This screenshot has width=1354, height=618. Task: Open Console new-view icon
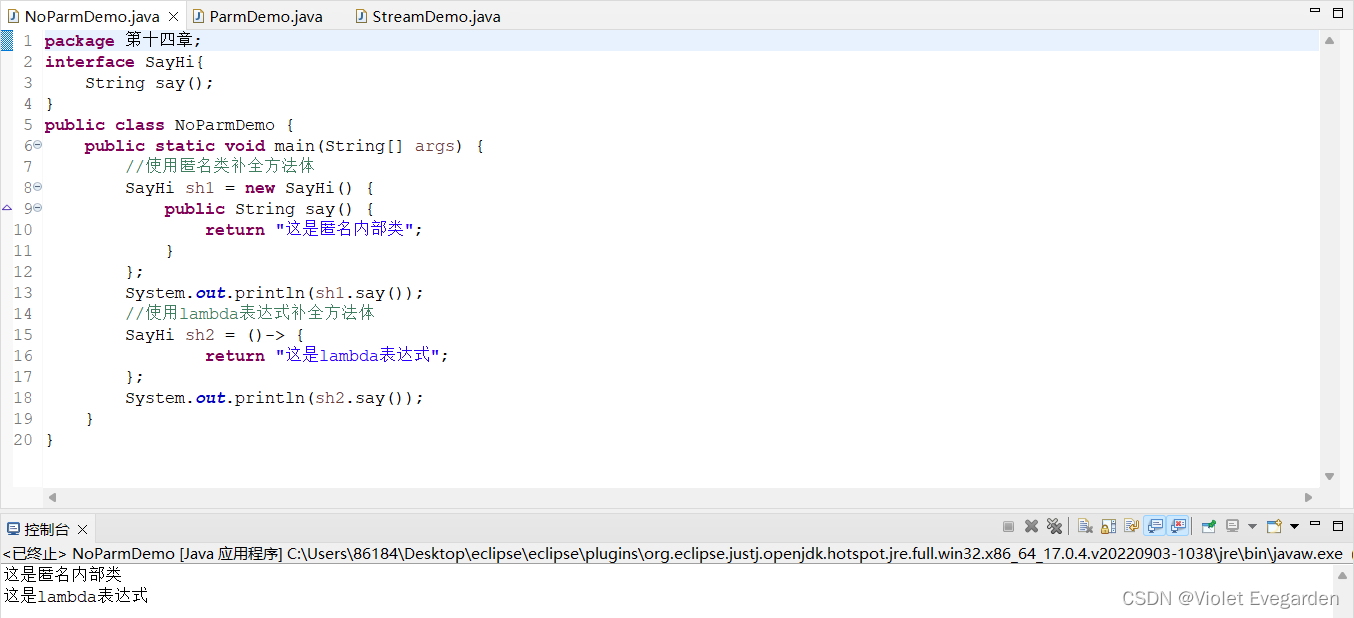click(1274, 526)
